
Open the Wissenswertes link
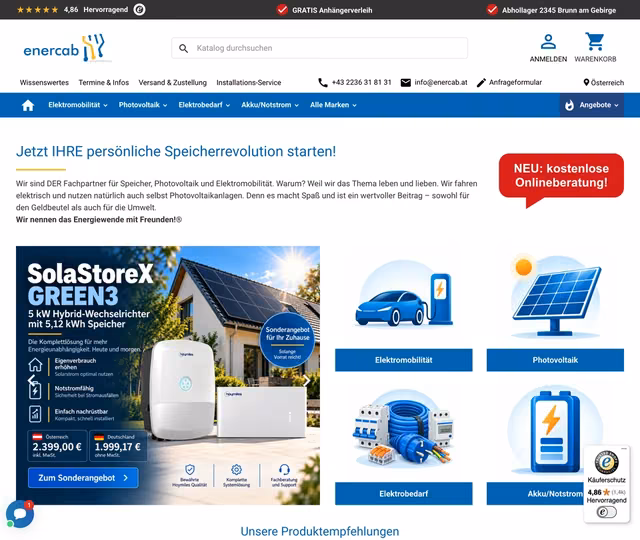pyautogui.click(x=44, y=83)
